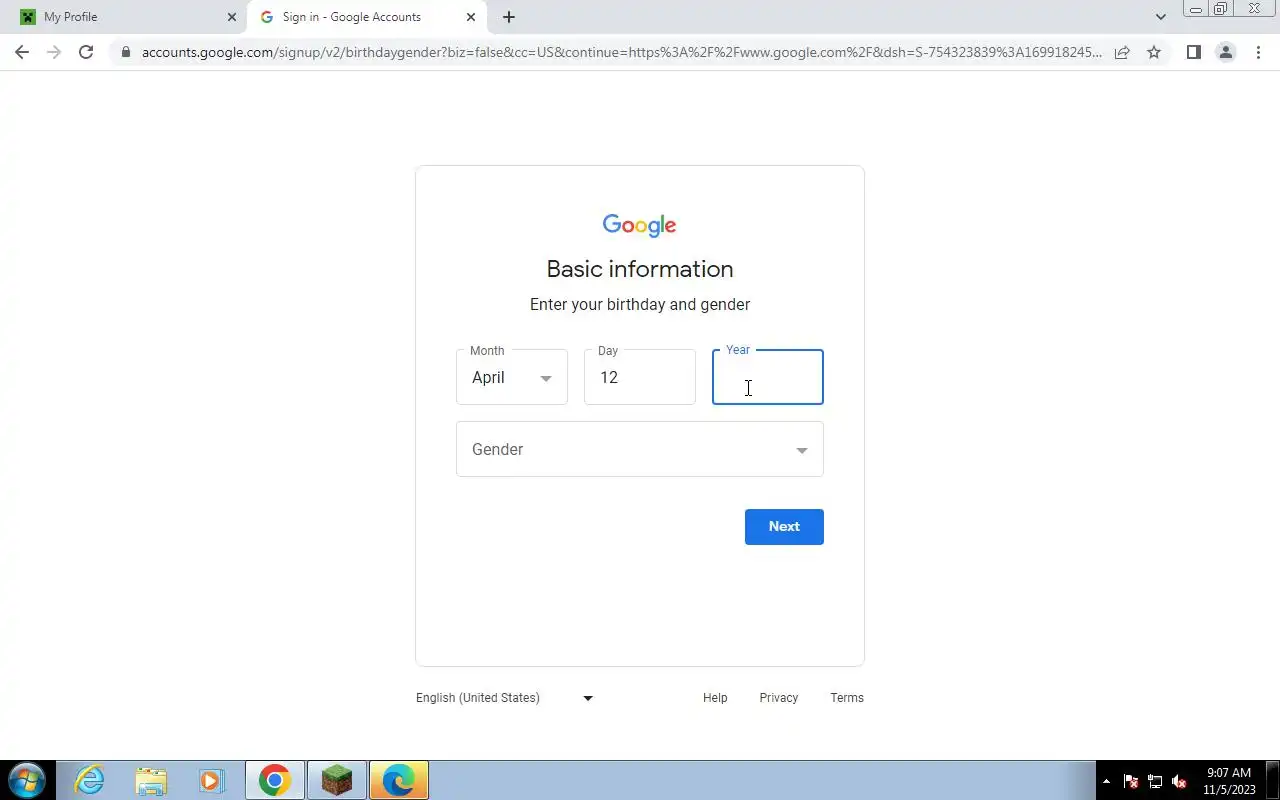View site information lock icon
Screen dimensions: 1280x800
125,52
